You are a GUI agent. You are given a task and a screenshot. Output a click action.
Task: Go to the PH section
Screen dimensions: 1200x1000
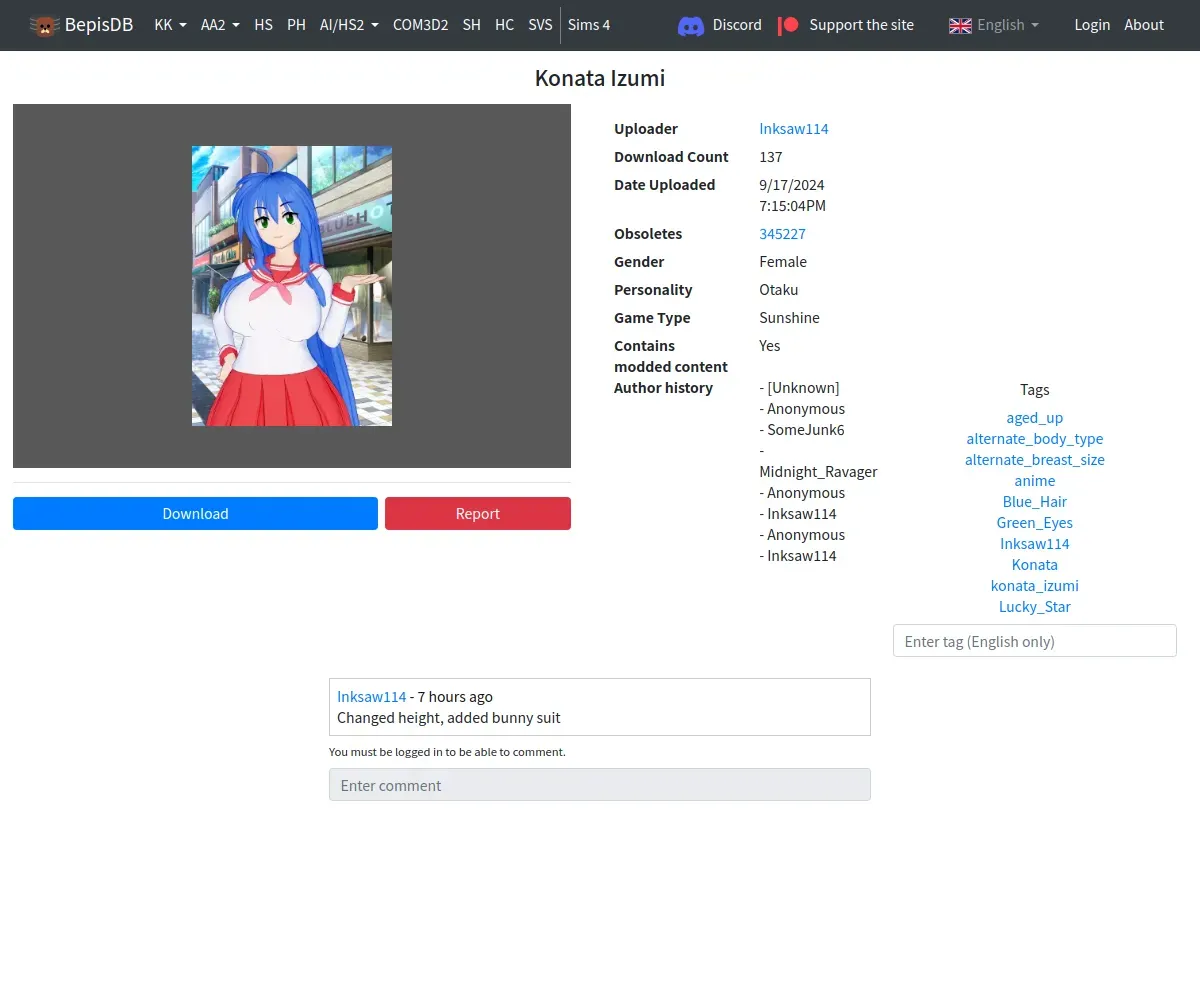click(296, 25)
